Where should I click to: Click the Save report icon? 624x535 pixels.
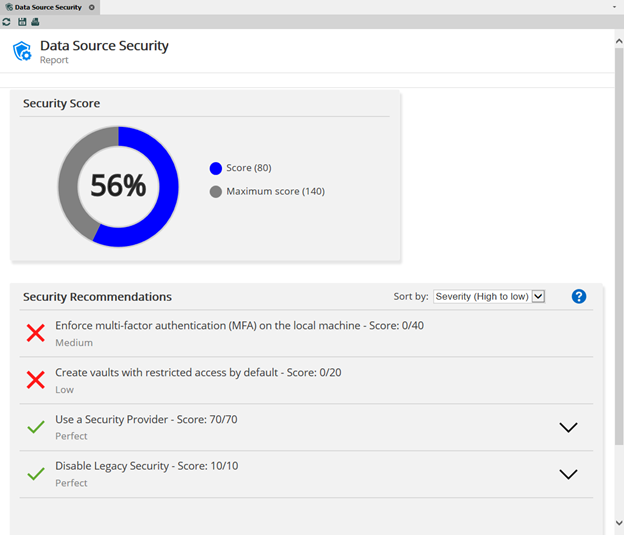click(x=21, y=21)
